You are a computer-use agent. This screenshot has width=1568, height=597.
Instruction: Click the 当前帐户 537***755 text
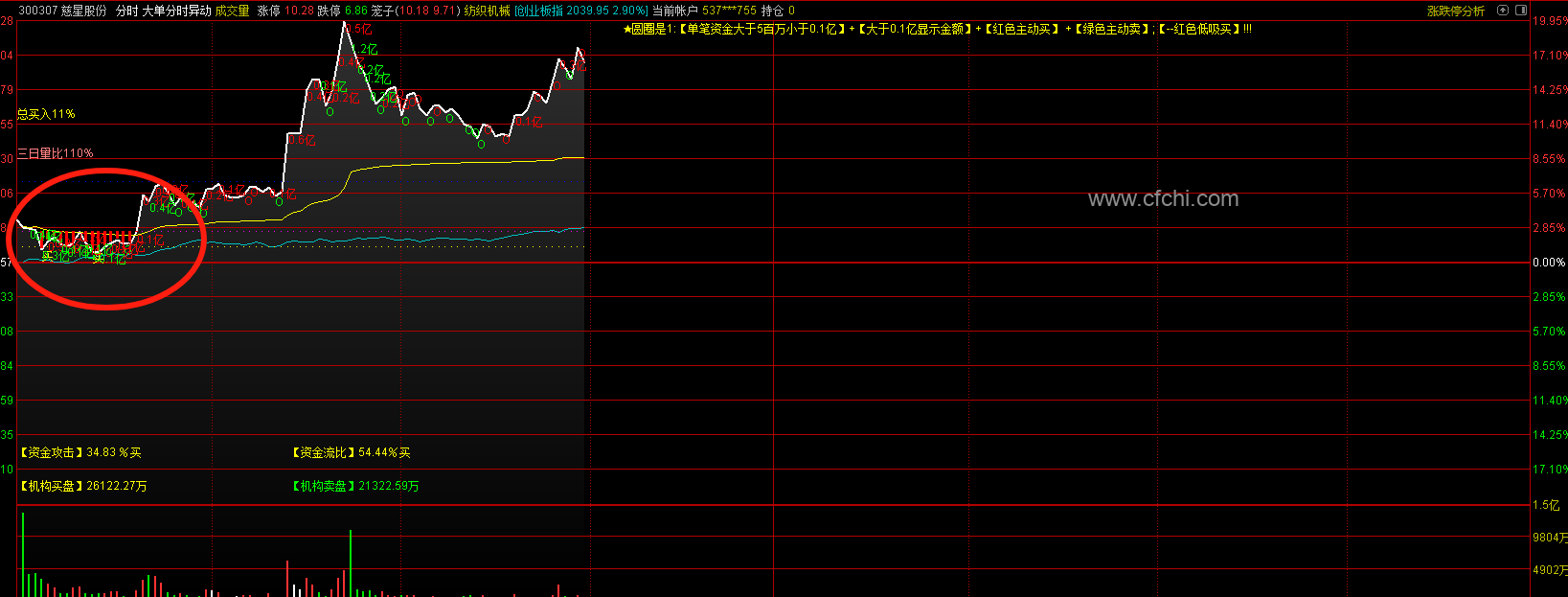(704, 11)
